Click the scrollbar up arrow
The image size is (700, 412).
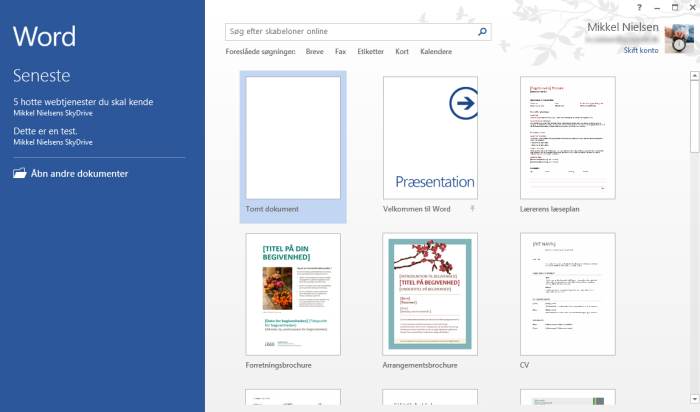tap(694, 76)
